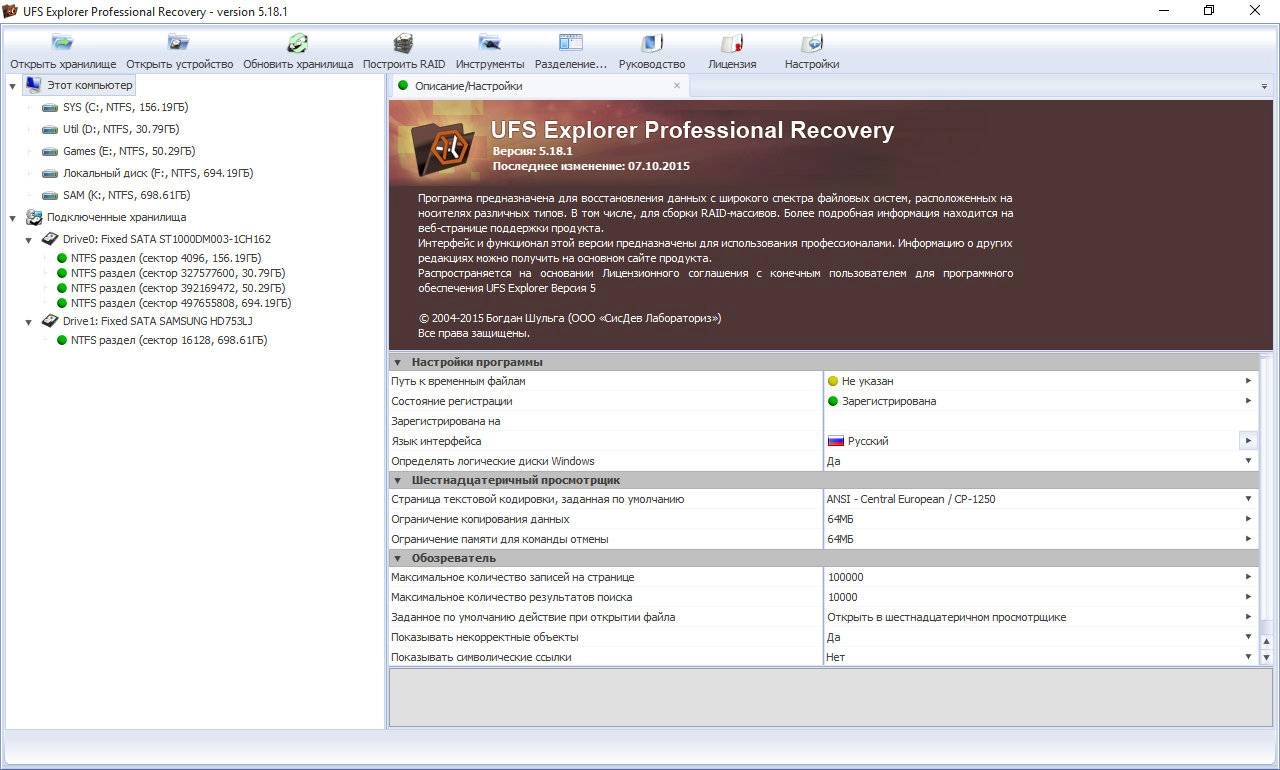
Task: Open the Построить RAID tool
Action: 403,43
